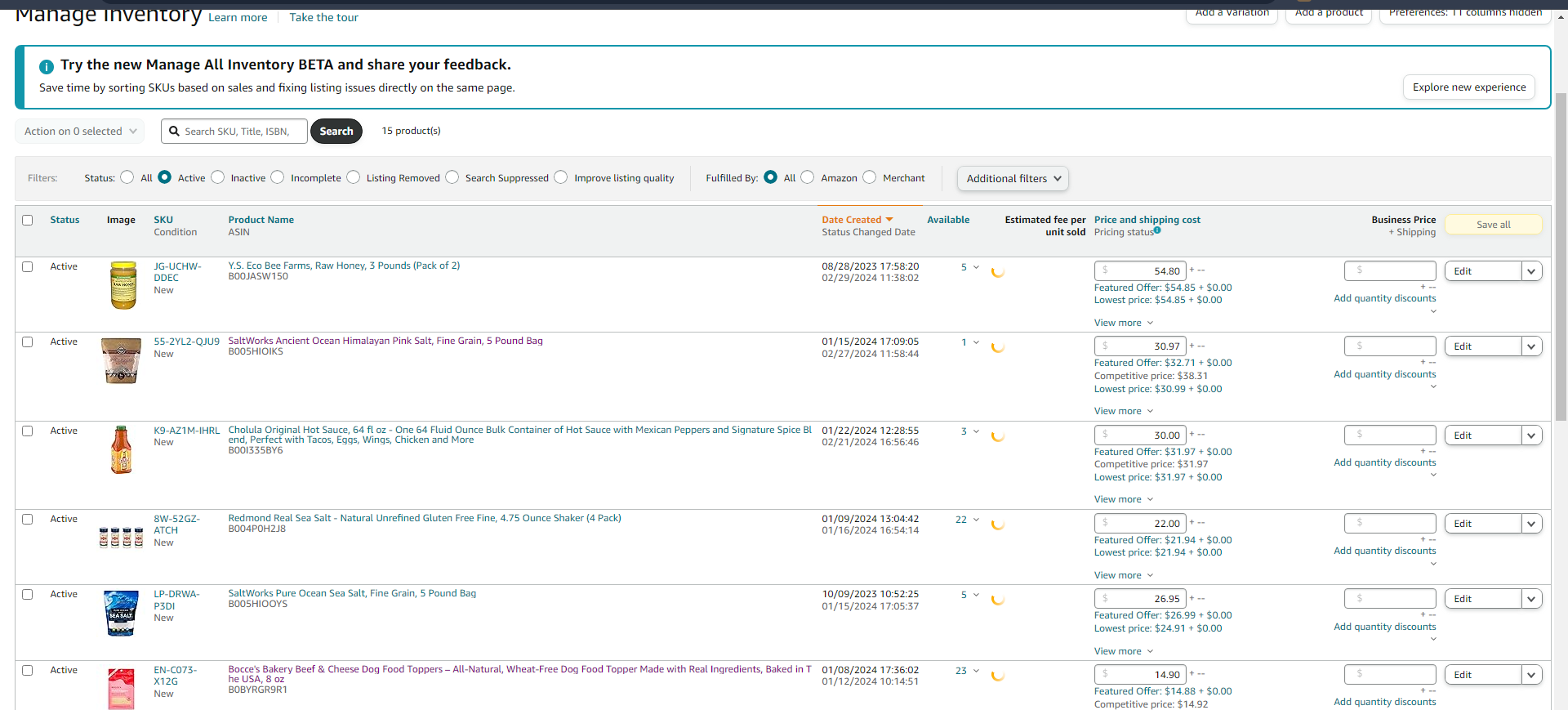Open the Cholula Hot Sauce bottle image

pyautogui.click(x=121, y=449)
